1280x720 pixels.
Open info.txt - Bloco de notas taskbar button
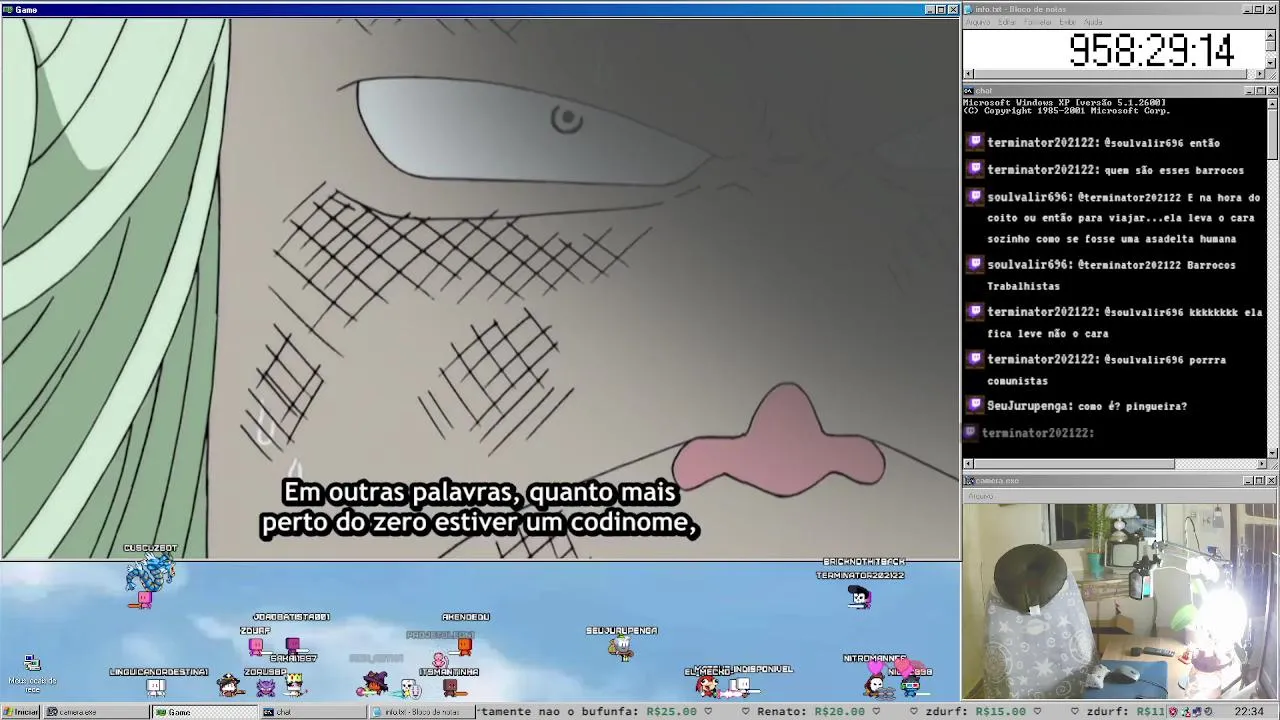click(x=421, y=712)
